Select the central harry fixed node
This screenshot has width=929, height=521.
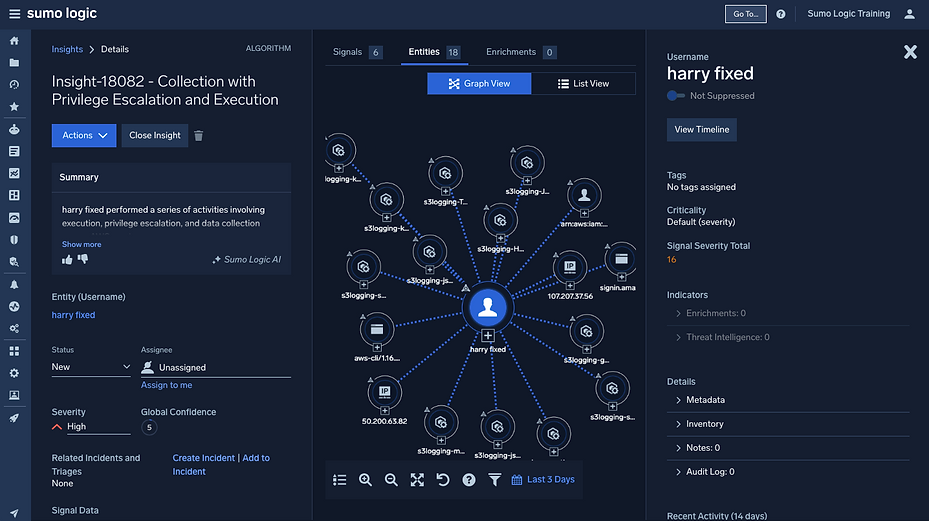tap(488, 307)
